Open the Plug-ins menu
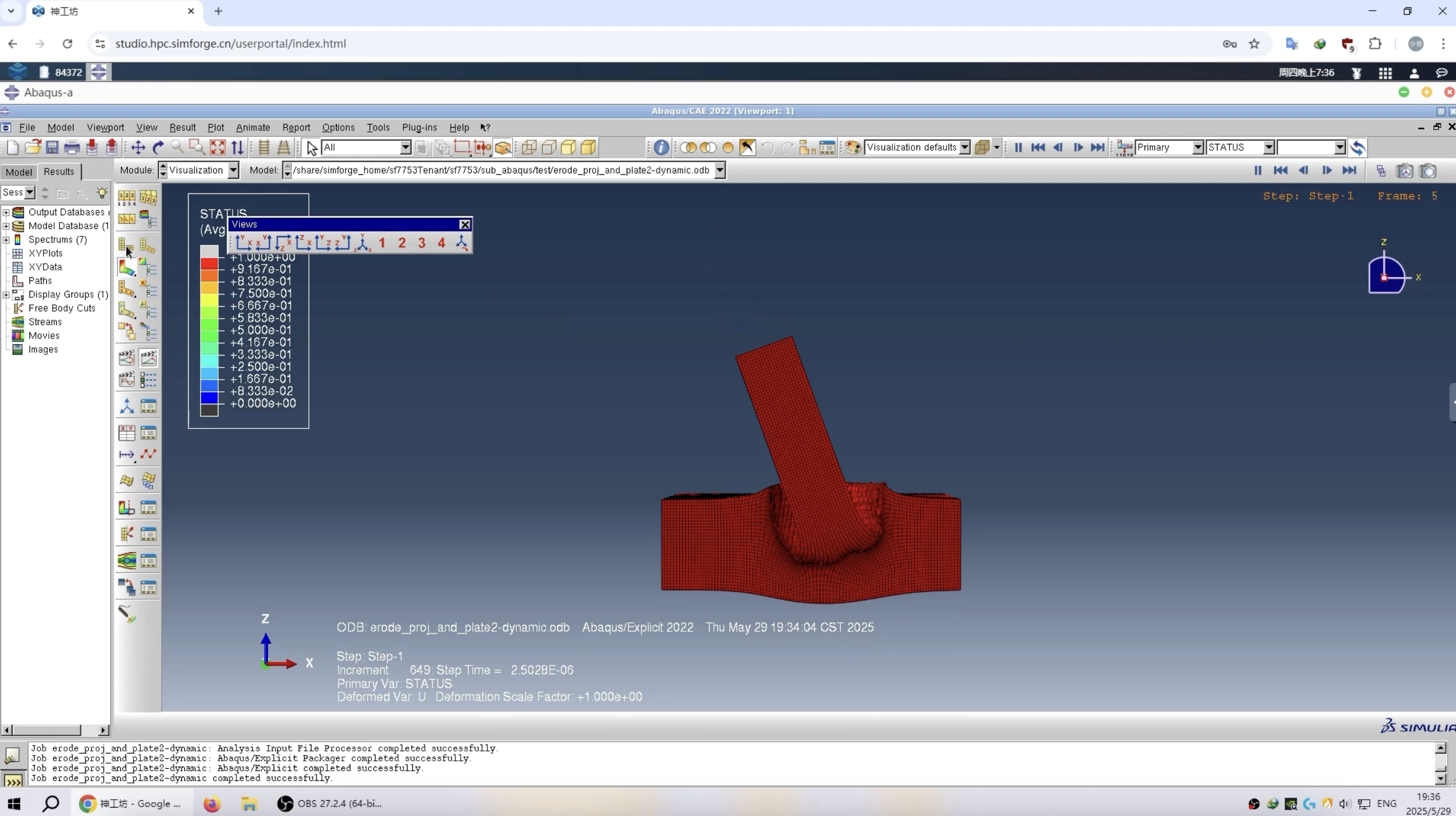 click(x=419, y=128)
